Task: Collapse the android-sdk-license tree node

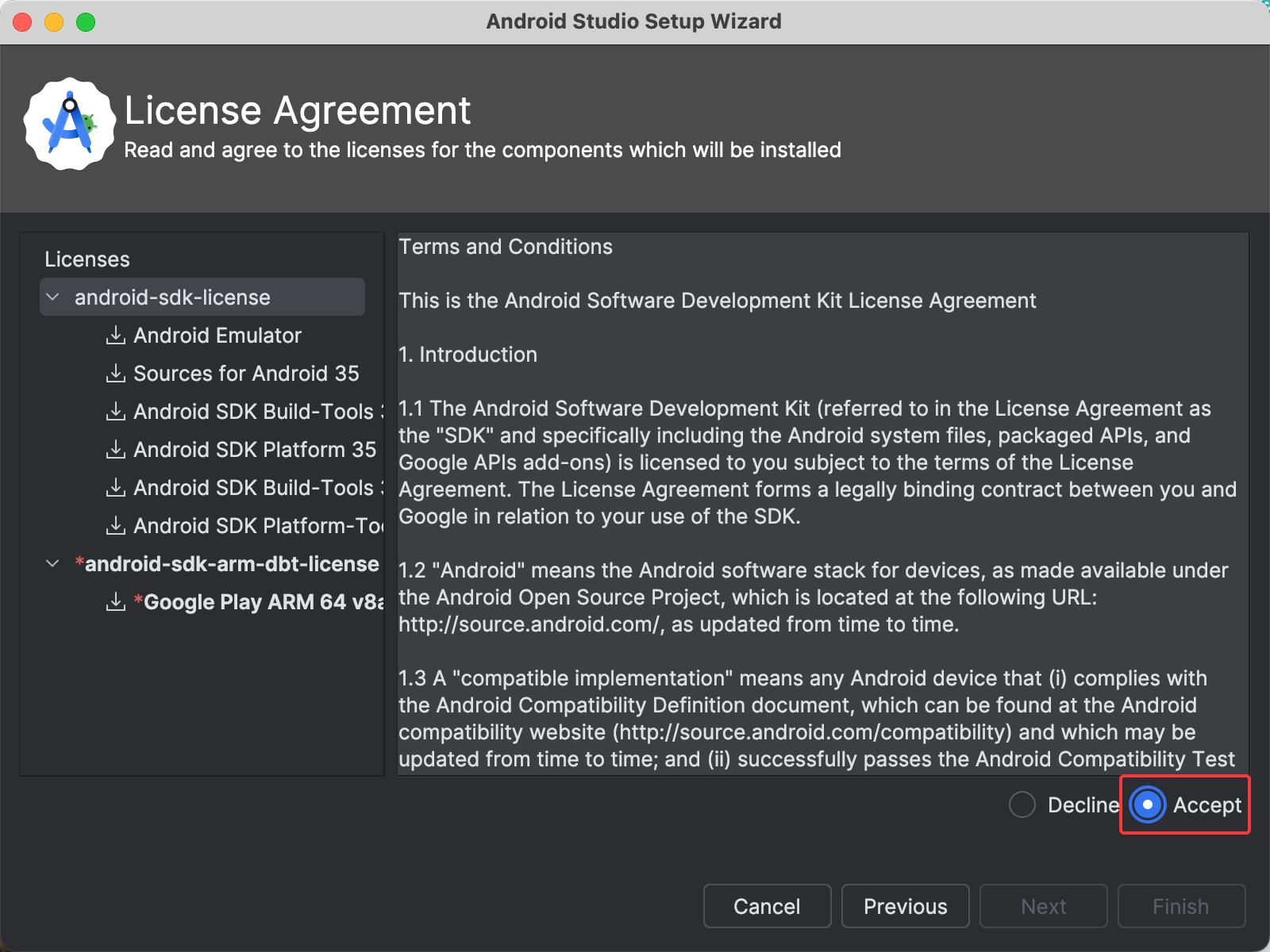Action: pyautogui.click(x=53, y=297)
